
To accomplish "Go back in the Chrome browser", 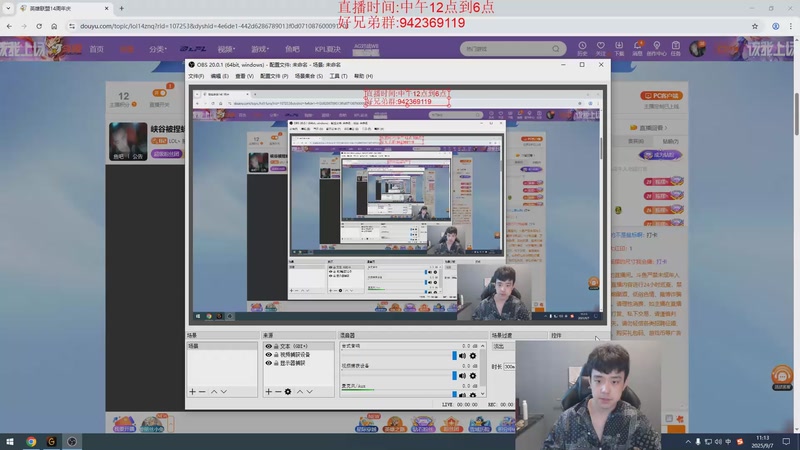I will [x=9, y=26].
